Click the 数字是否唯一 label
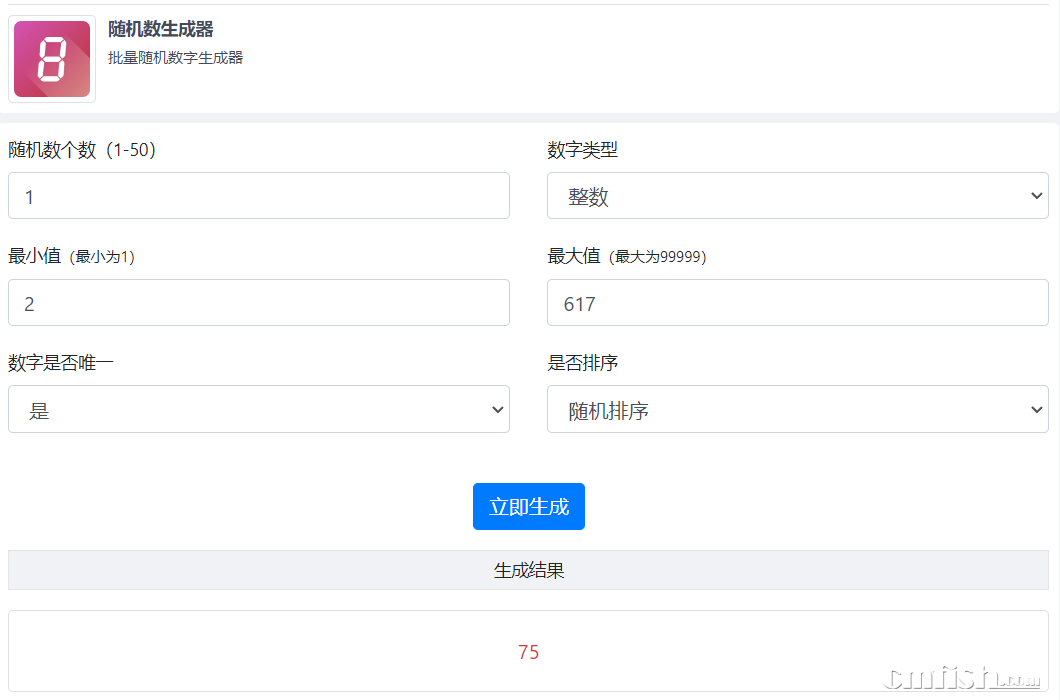 [x=61, y=363]
